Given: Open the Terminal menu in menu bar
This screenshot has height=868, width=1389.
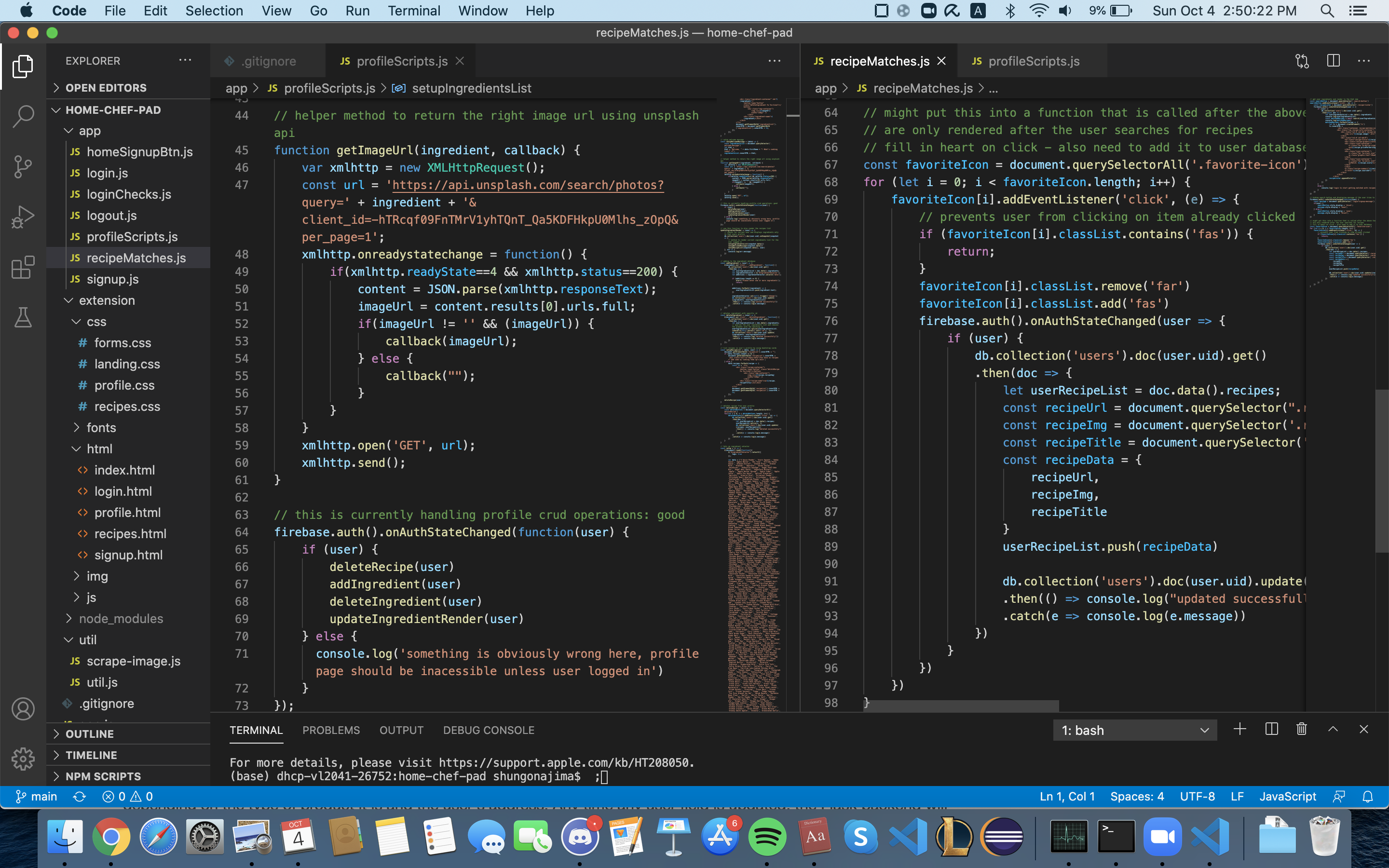Looking at the screenshot, I should (x=414, y=11).
